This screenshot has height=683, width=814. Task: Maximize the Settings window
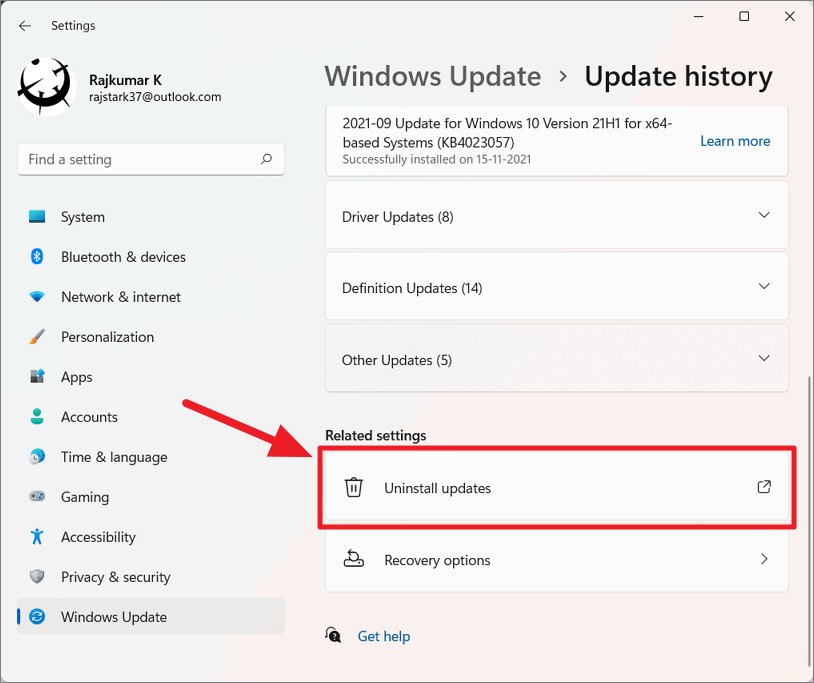point(744,17)
